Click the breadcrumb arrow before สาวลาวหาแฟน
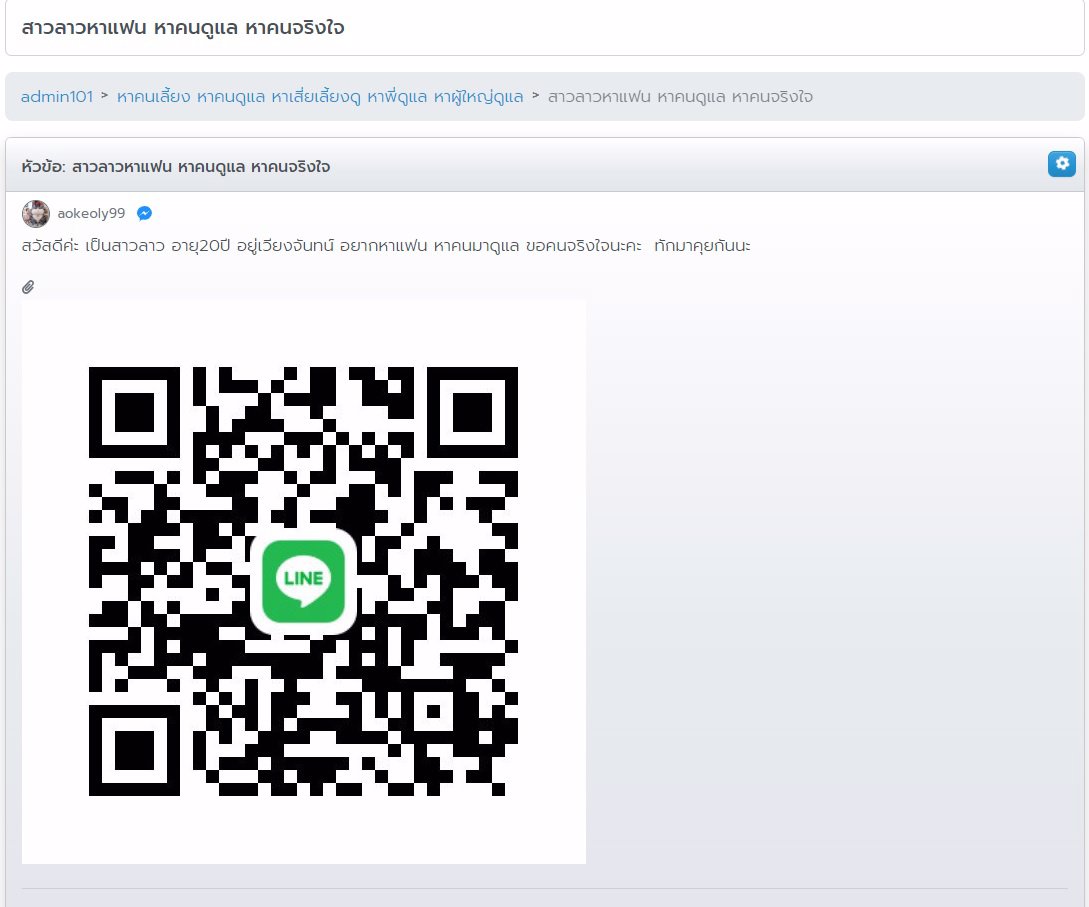 click(x=536, y=96)
